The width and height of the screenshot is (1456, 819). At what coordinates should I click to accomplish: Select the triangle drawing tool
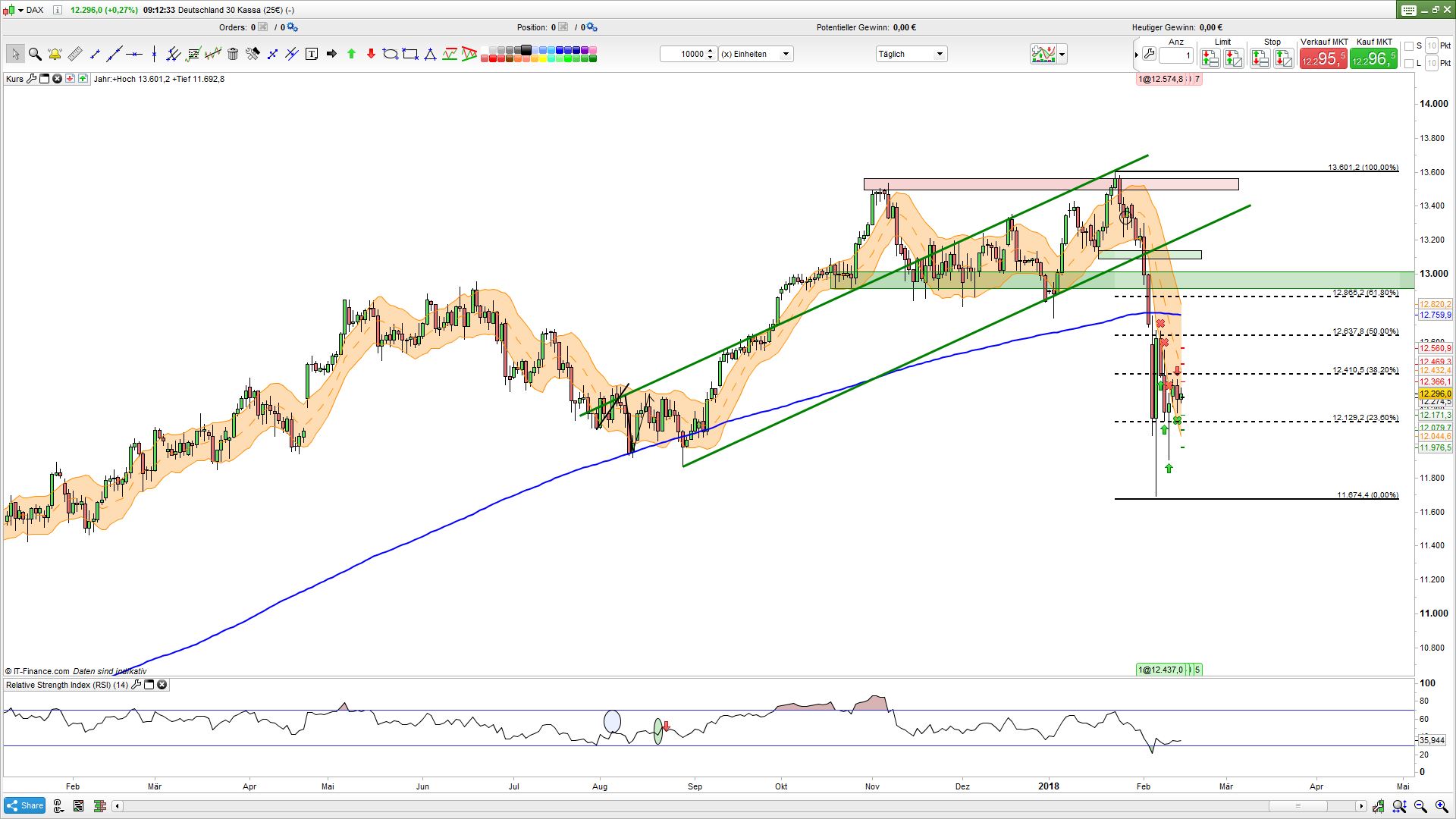(430, 54)
